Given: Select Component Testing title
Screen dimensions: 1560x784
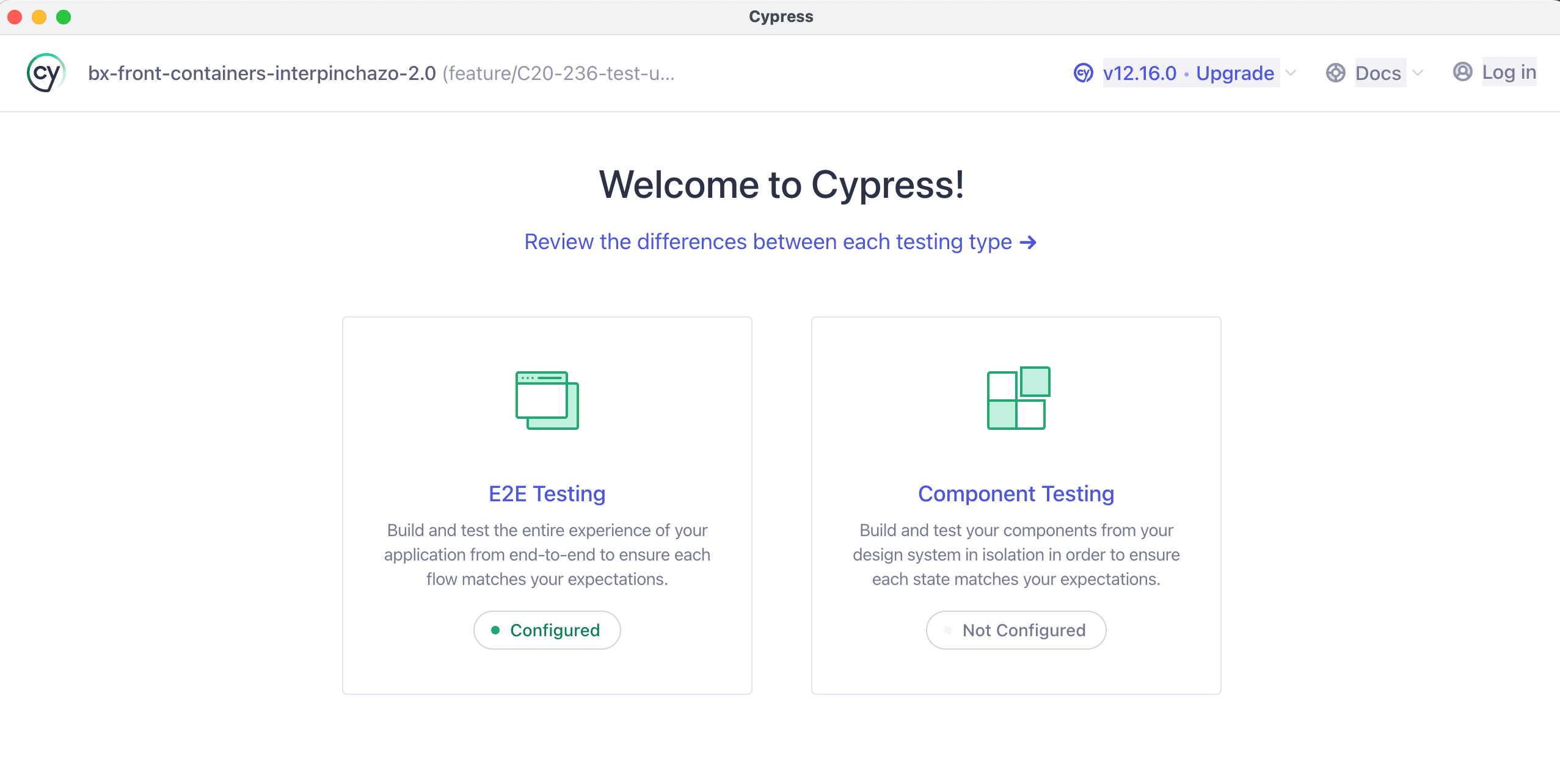Looking at the screenshot, I should (1016, 493).
